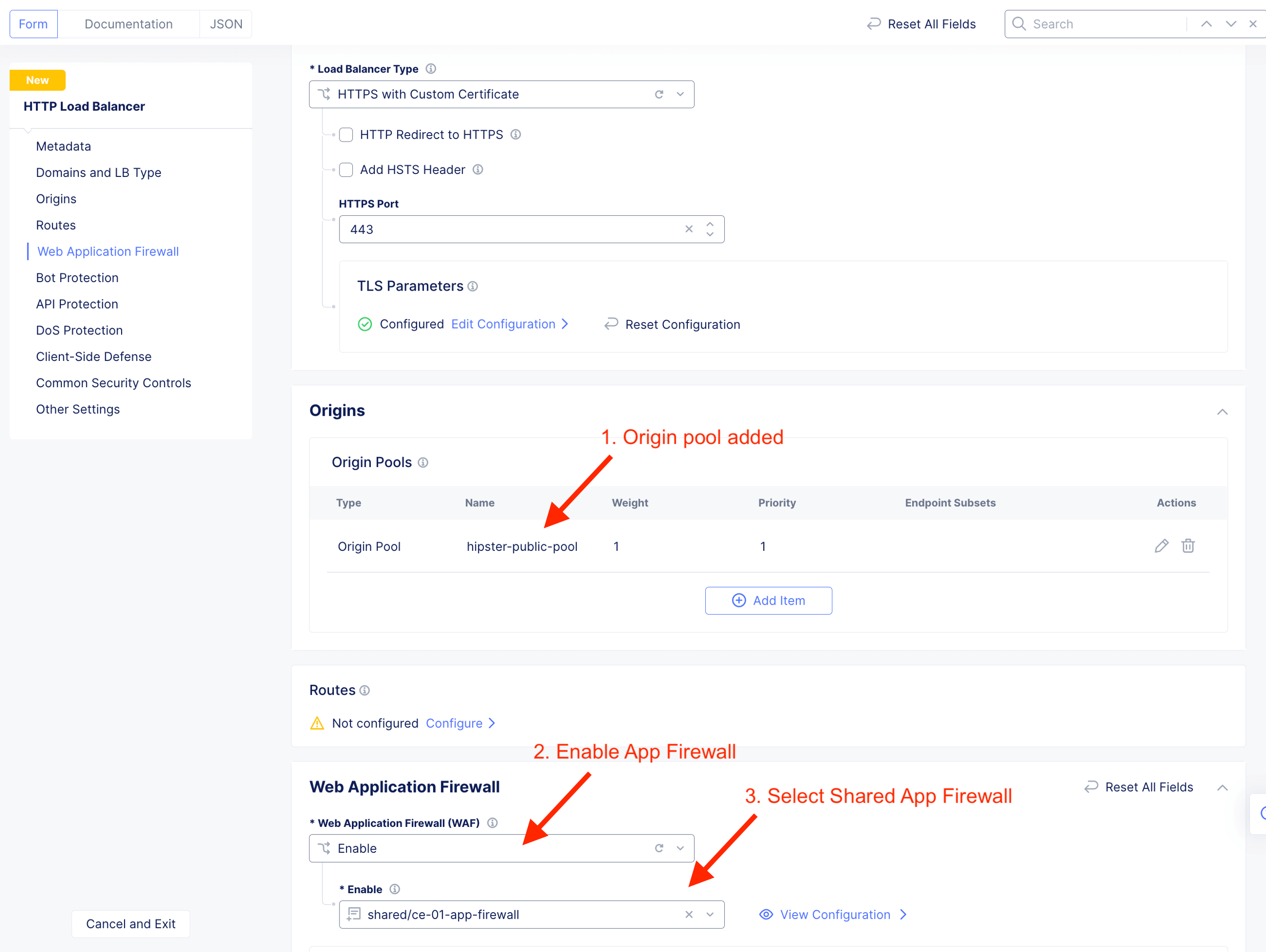Enable HTTP Redirect to HTTPS checkbox
Image resolution: width=1266 pixels, height=952 pixels.
[x=346, y=135]
